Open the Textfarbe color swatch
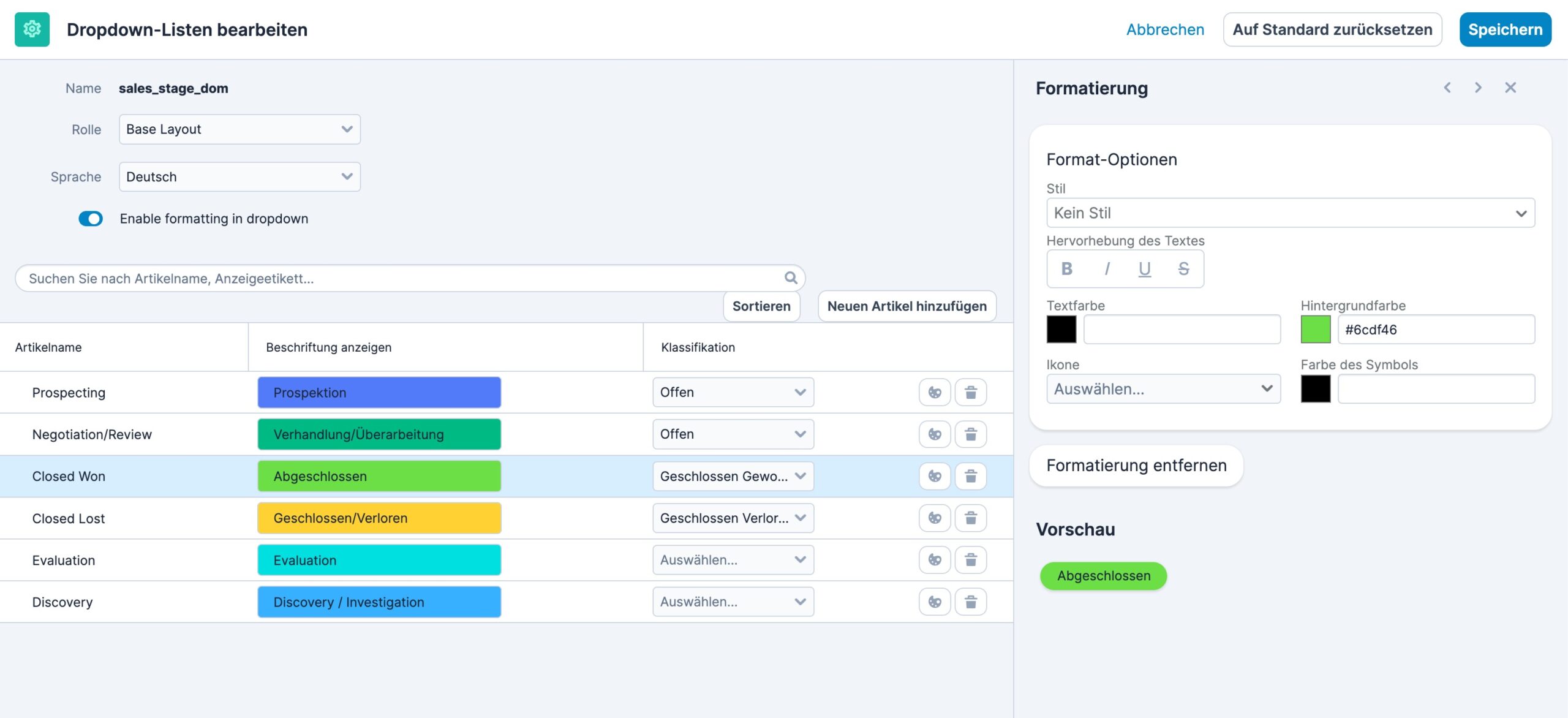Viewport: 1568px width, 718px height. coord(1061,329)
